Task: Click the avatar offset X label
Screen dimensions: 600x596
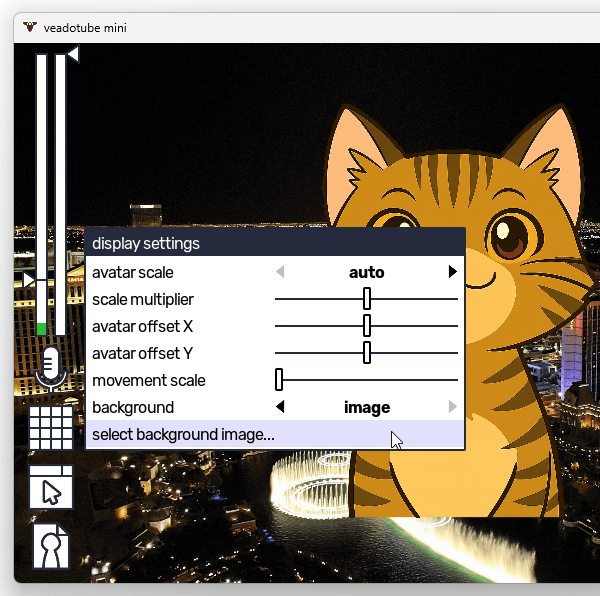Action: pos(142,326)
